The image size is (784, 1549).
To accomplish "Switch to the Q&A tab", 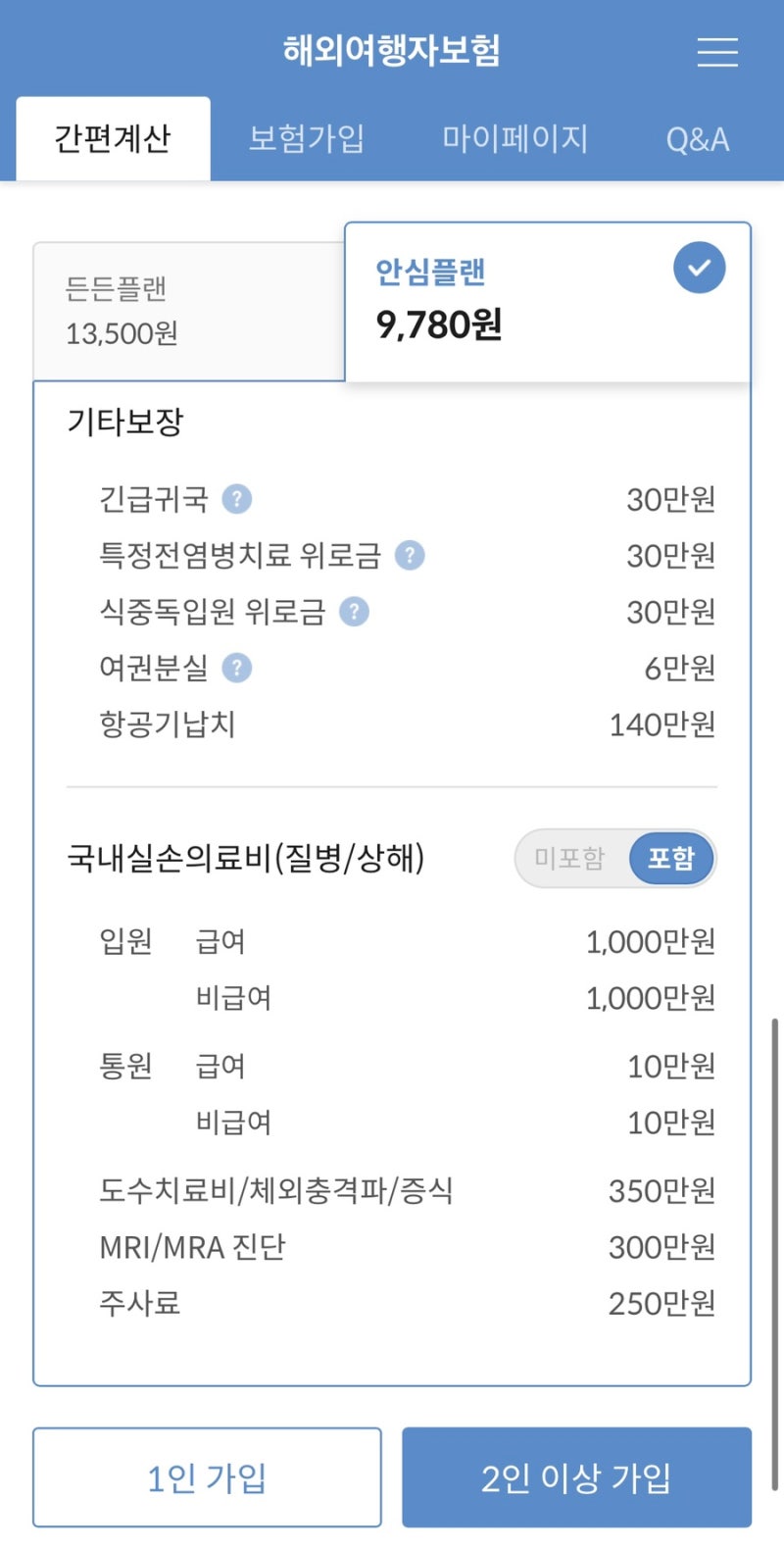I will pos(698,139).
